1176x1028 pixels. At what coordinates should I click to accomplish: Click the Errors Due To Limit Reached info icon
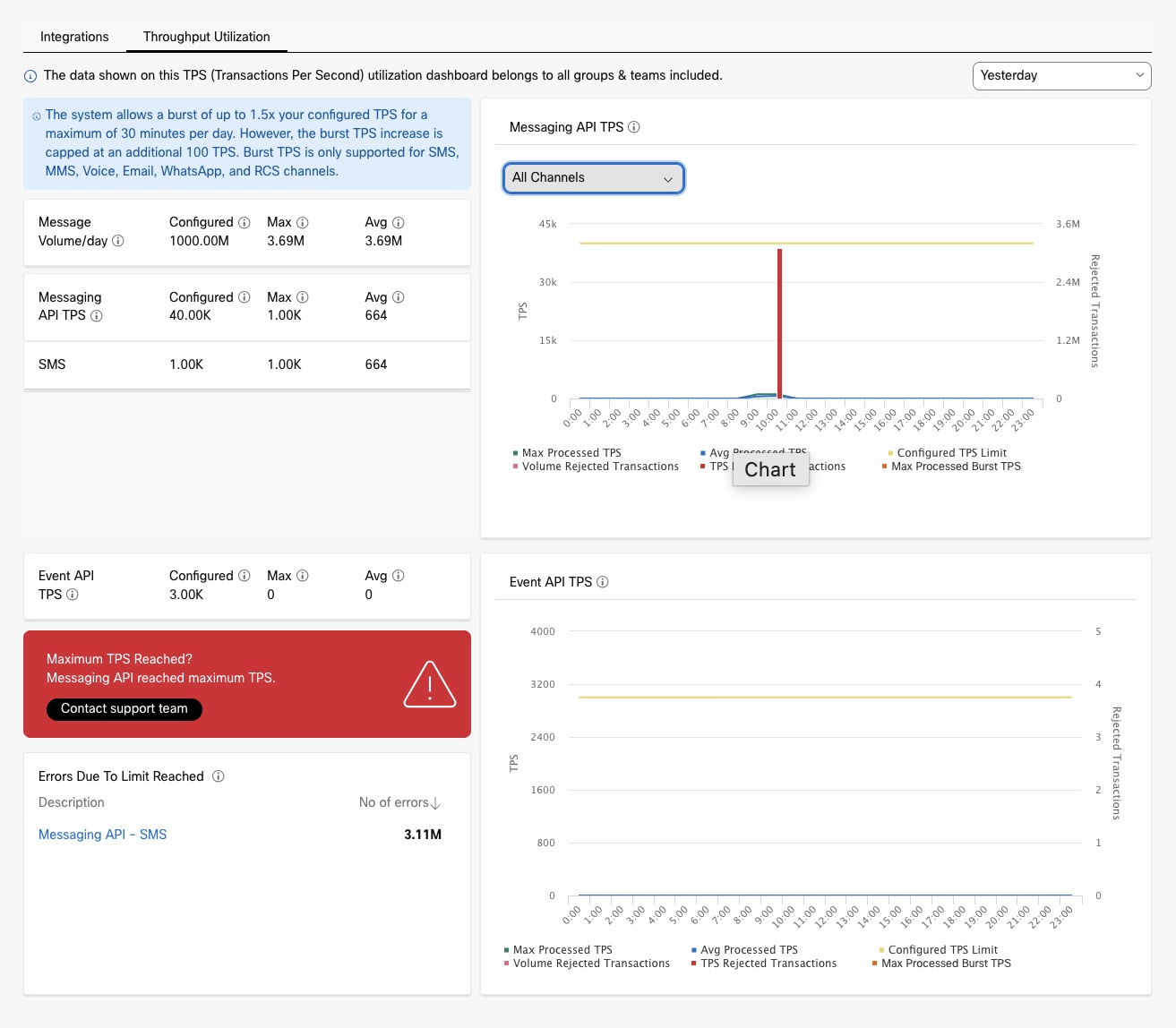(219, 776)
